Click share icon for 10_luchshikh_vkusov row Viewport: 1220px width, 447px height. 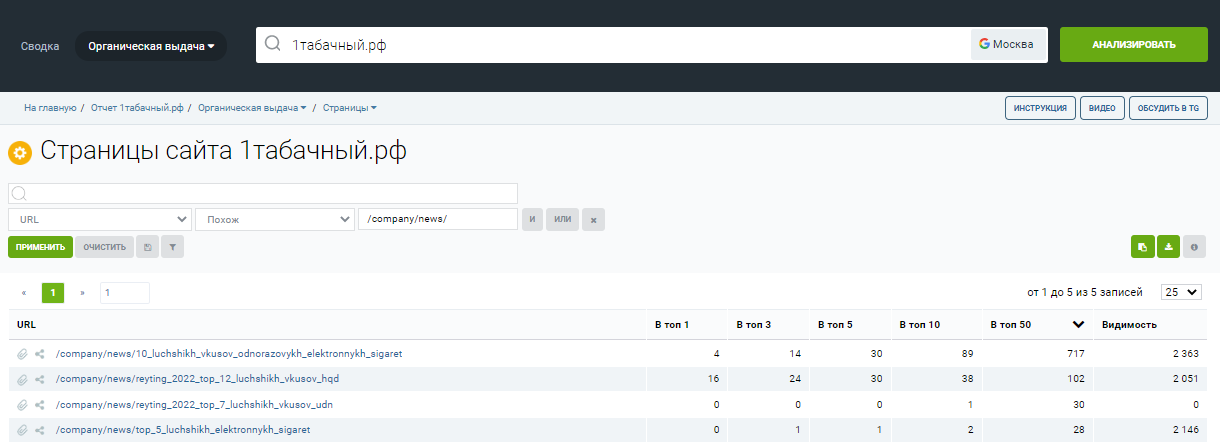click(40, 354)
